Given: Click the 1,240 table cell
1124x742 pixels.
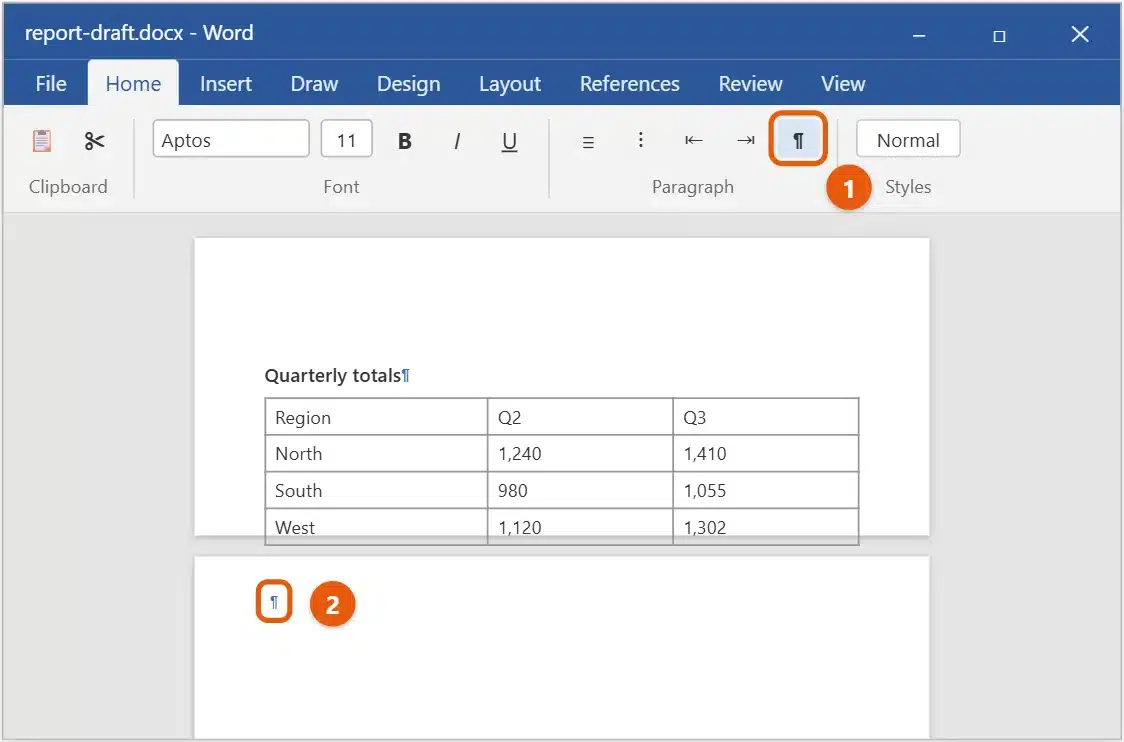Looking at the screenshot, I should click(x=580, y=454).
